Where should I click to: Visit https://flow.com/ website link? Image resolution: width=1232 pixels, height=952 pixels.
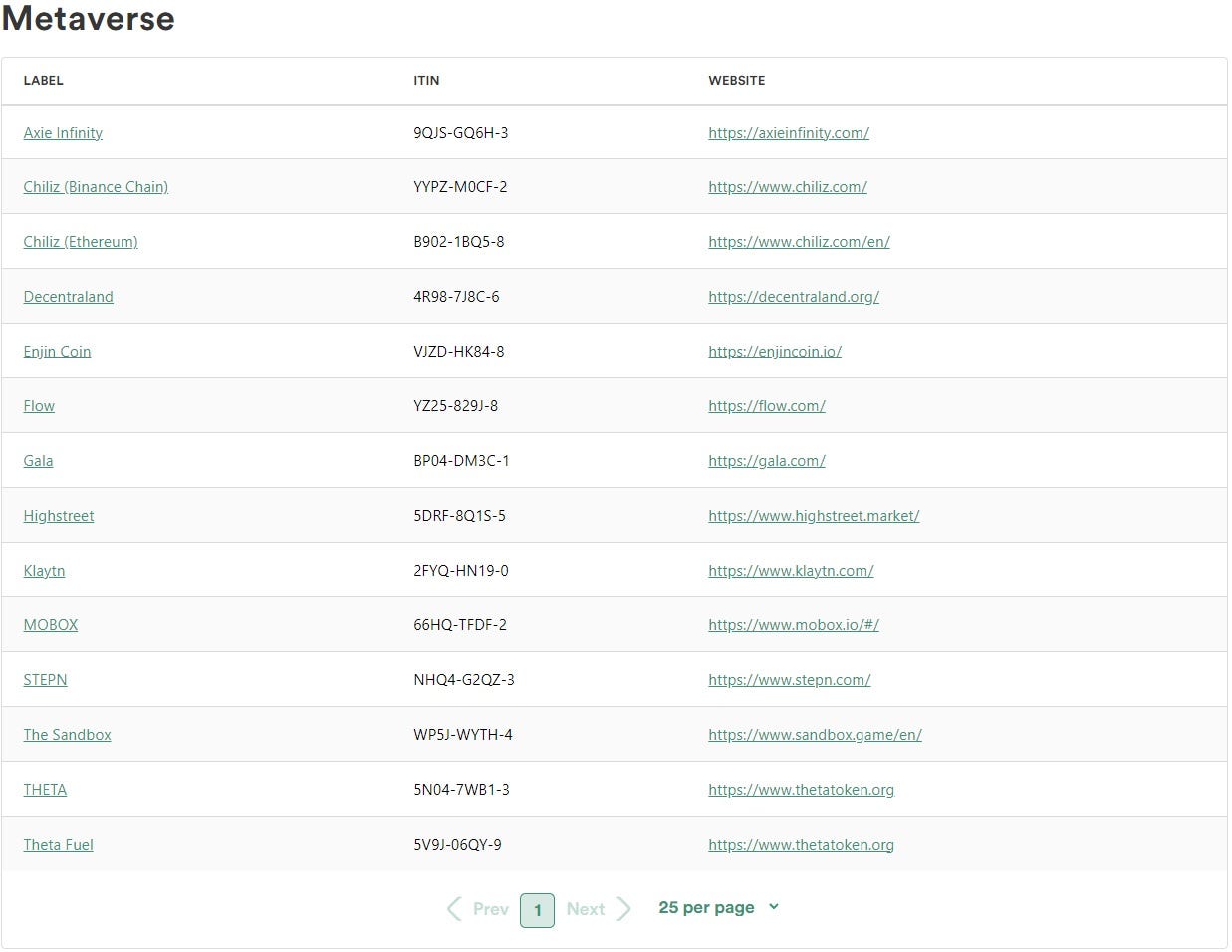pos(767,406)
